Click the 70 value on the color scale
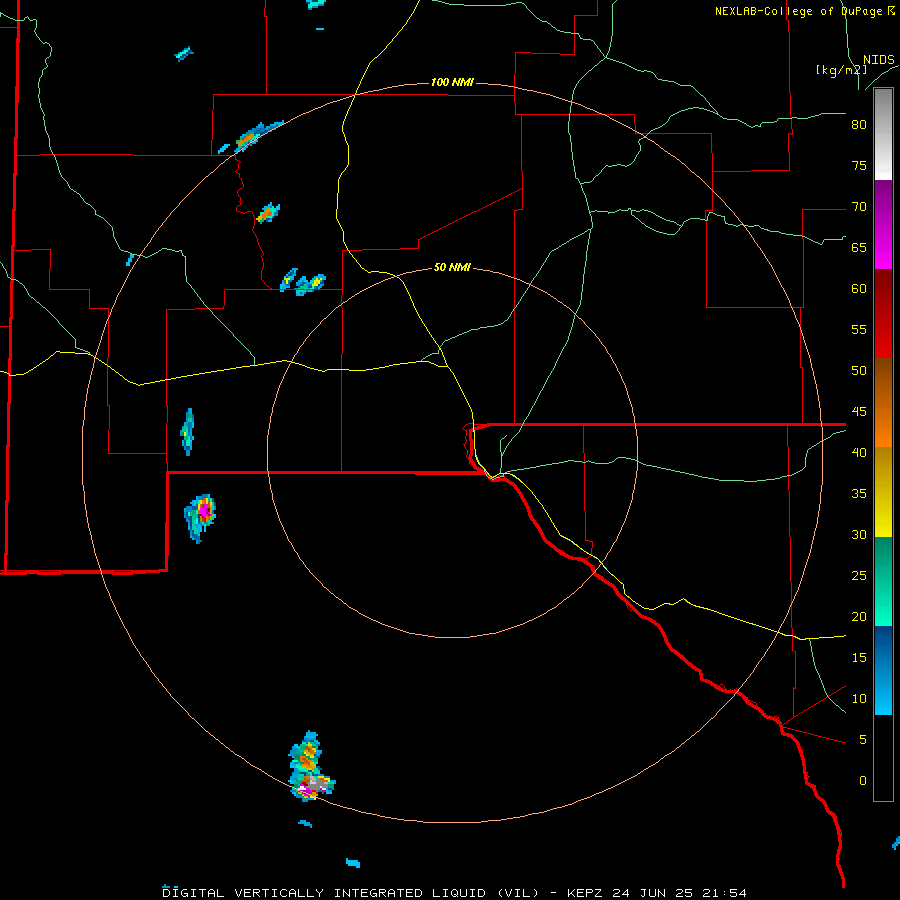This screenshot has height=900, width=900. pos(859,207)
